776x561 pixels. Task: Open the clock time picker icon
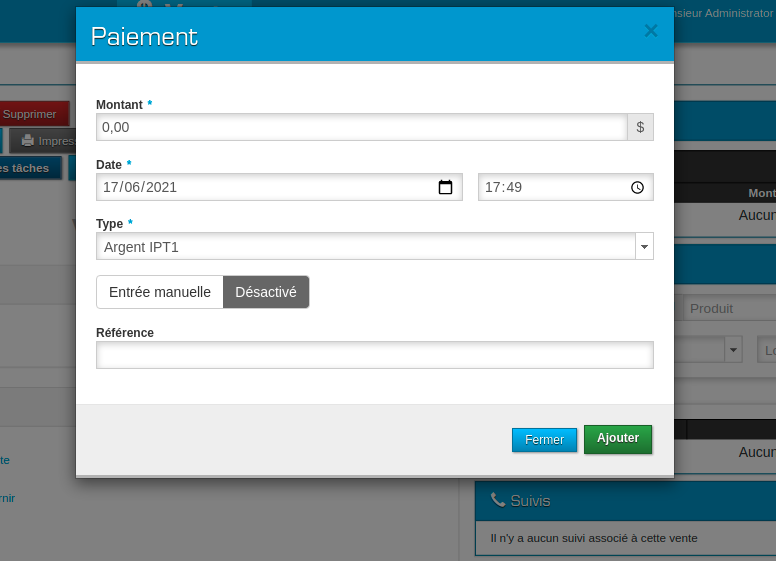click(x=637, y=187)
